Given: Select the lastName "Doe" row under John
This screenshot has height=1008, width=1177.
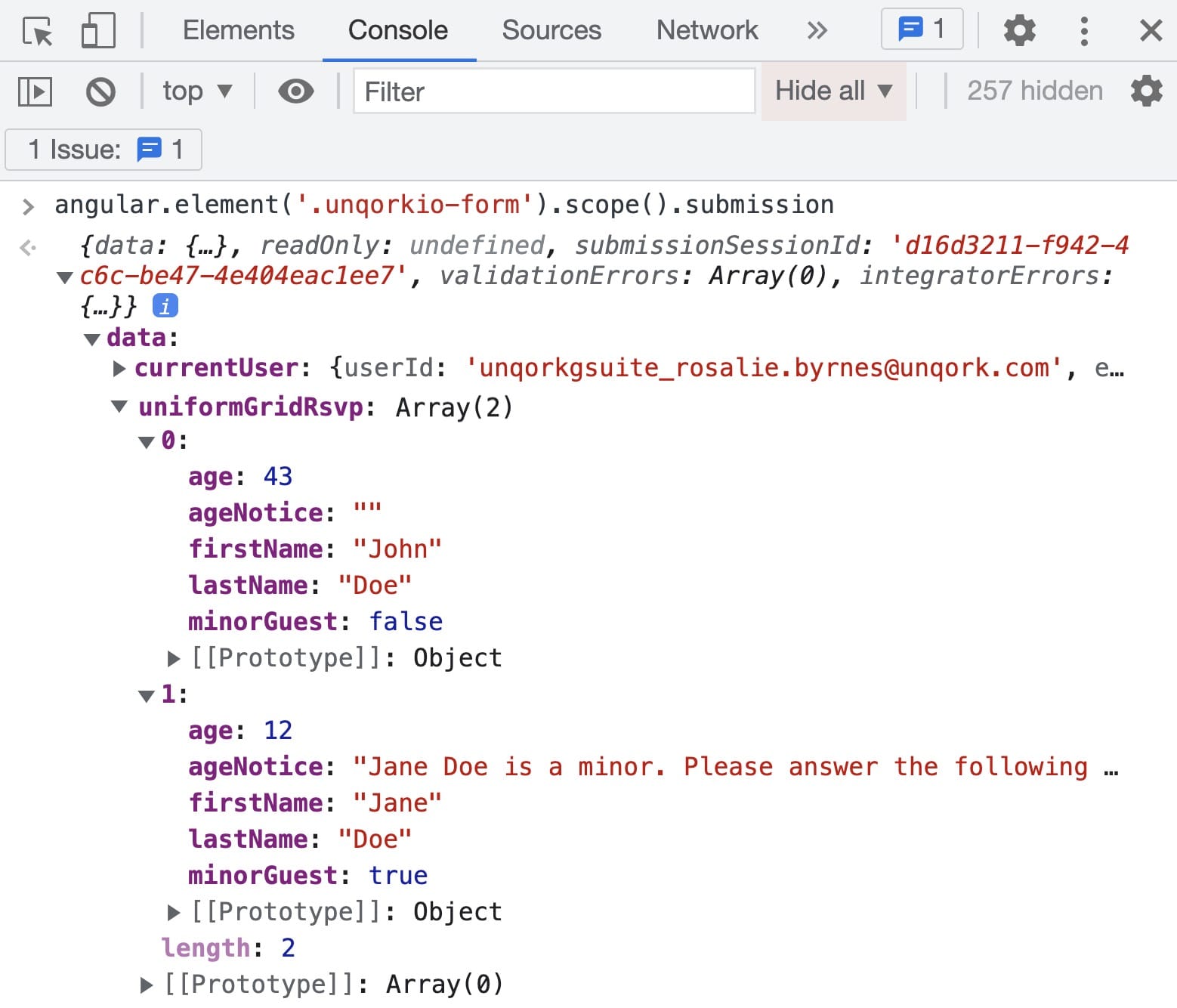Looking at the screenshot, I should point(300,585).
